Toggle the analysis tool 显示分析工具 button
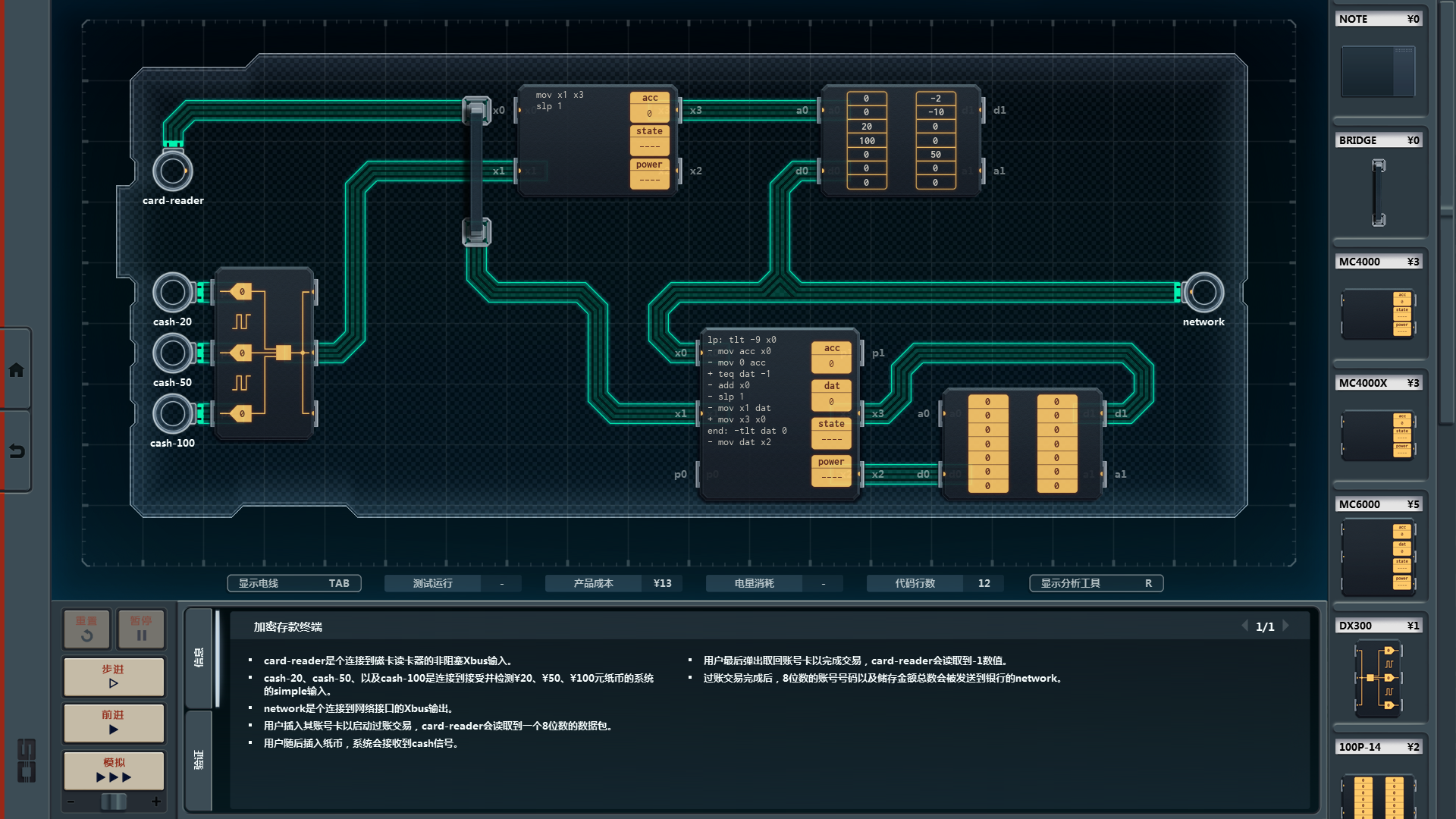This screenshot has height=819, width=1456. 1096,583
